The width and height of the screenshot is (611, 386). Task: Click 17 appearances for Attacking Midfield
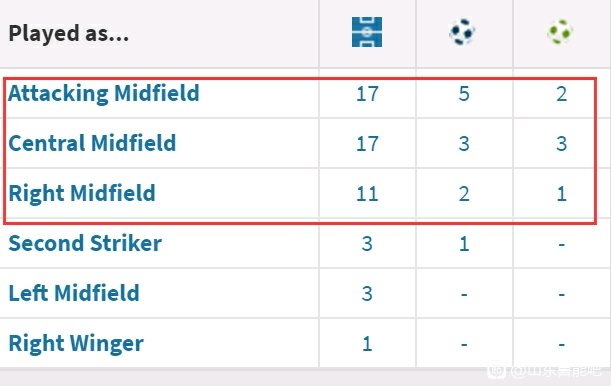click(367, 94)
